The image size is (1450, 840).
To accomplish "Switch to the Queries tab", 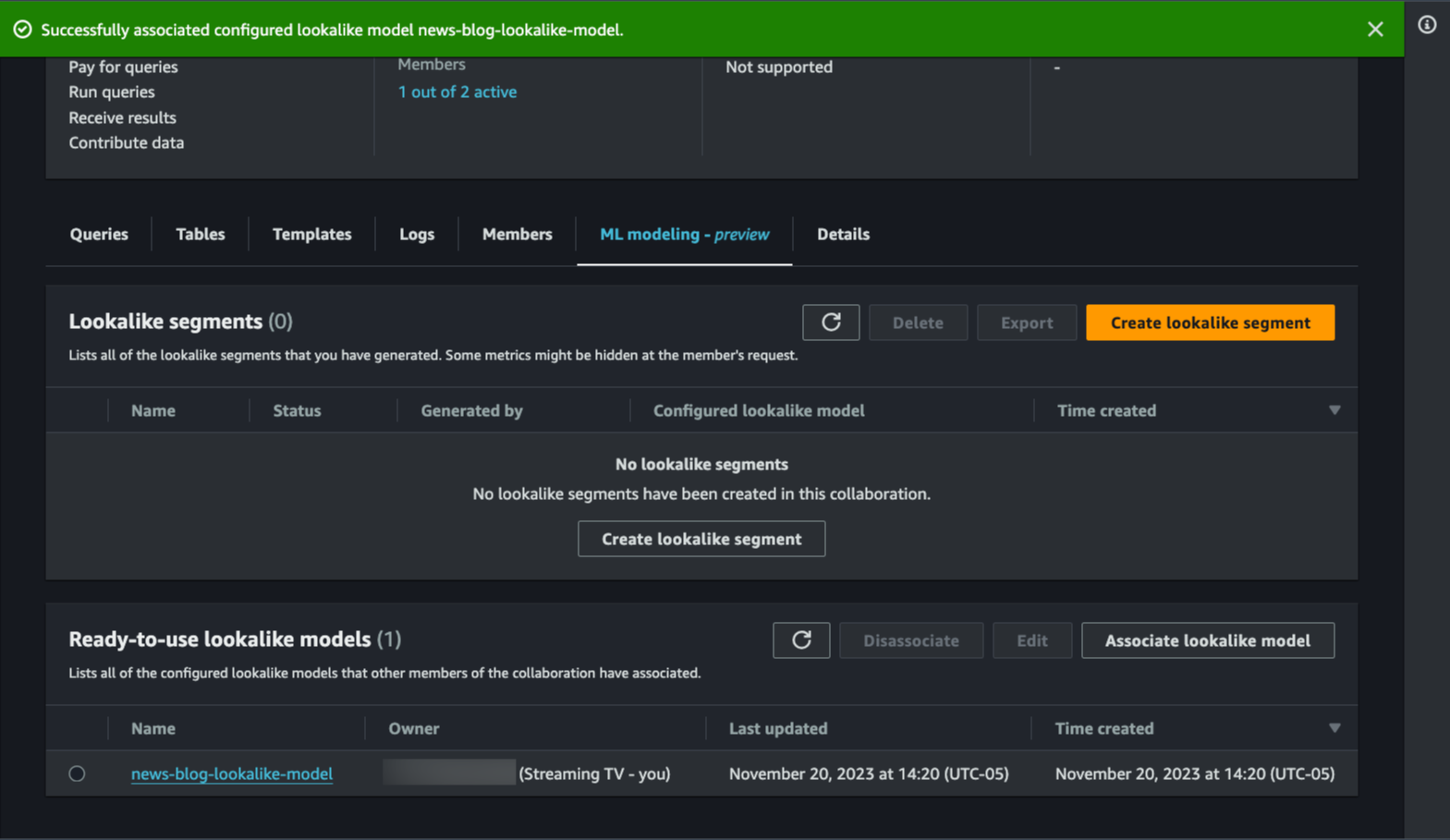I will coord(99,235).
